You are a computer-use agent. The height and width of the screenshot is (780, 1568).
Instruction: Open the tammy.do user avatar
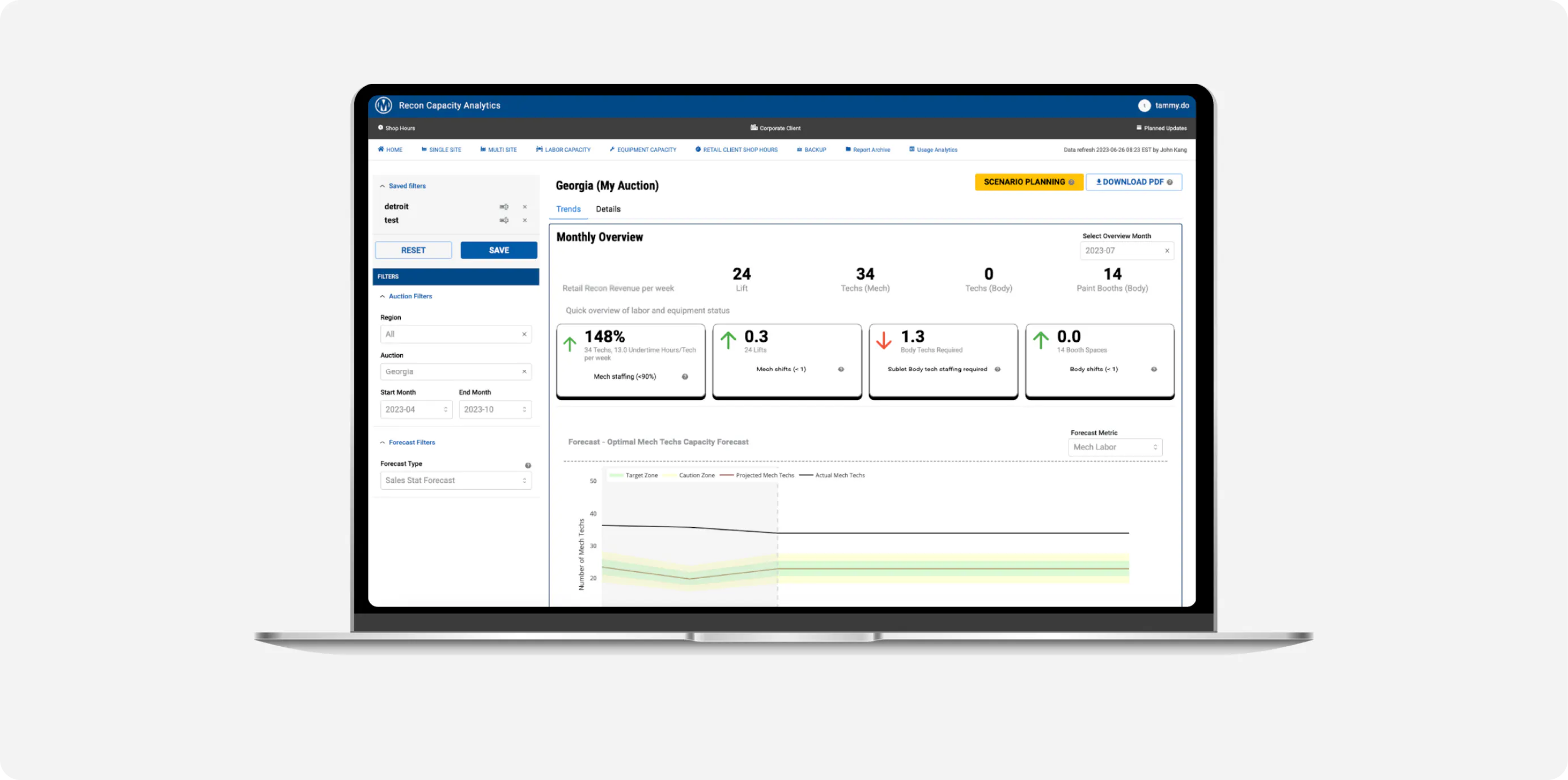(1144, 105)
